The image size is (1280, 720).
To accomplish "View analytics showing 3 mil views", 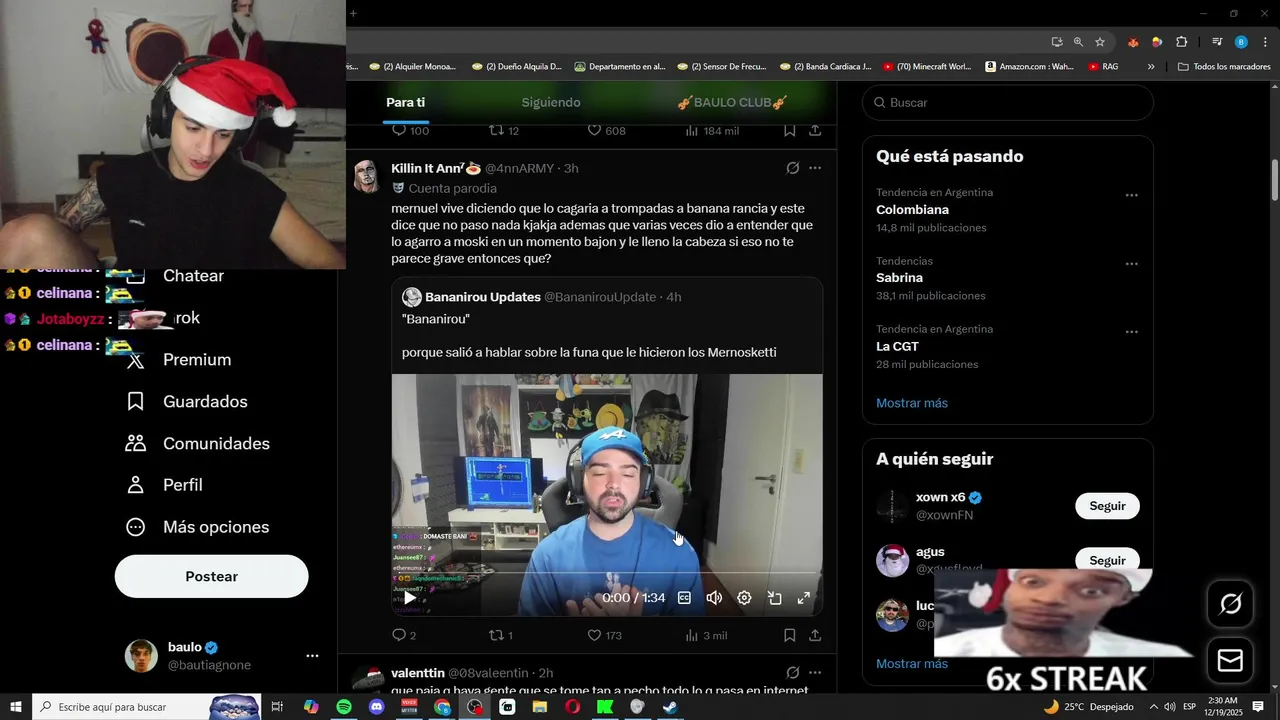I will point(691,635).
